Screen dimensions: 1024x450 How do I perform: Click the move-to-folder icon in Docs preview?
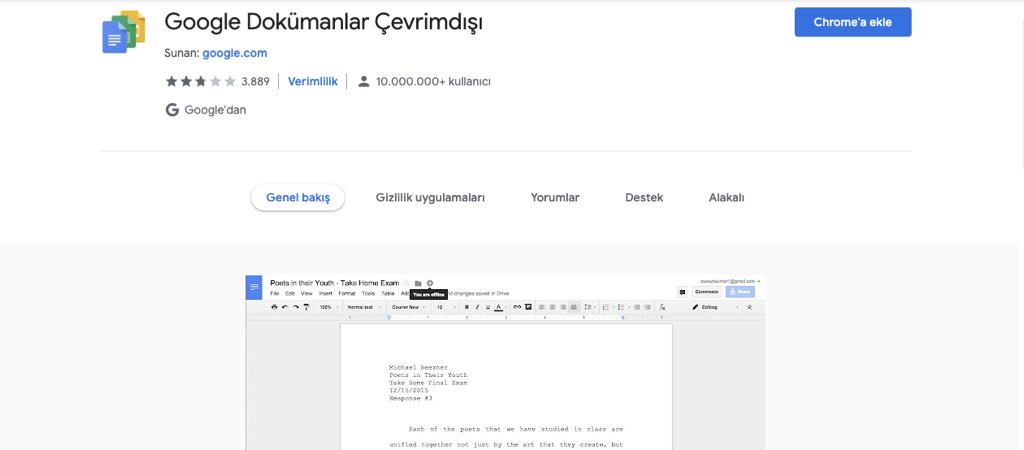tap(418, 283)
